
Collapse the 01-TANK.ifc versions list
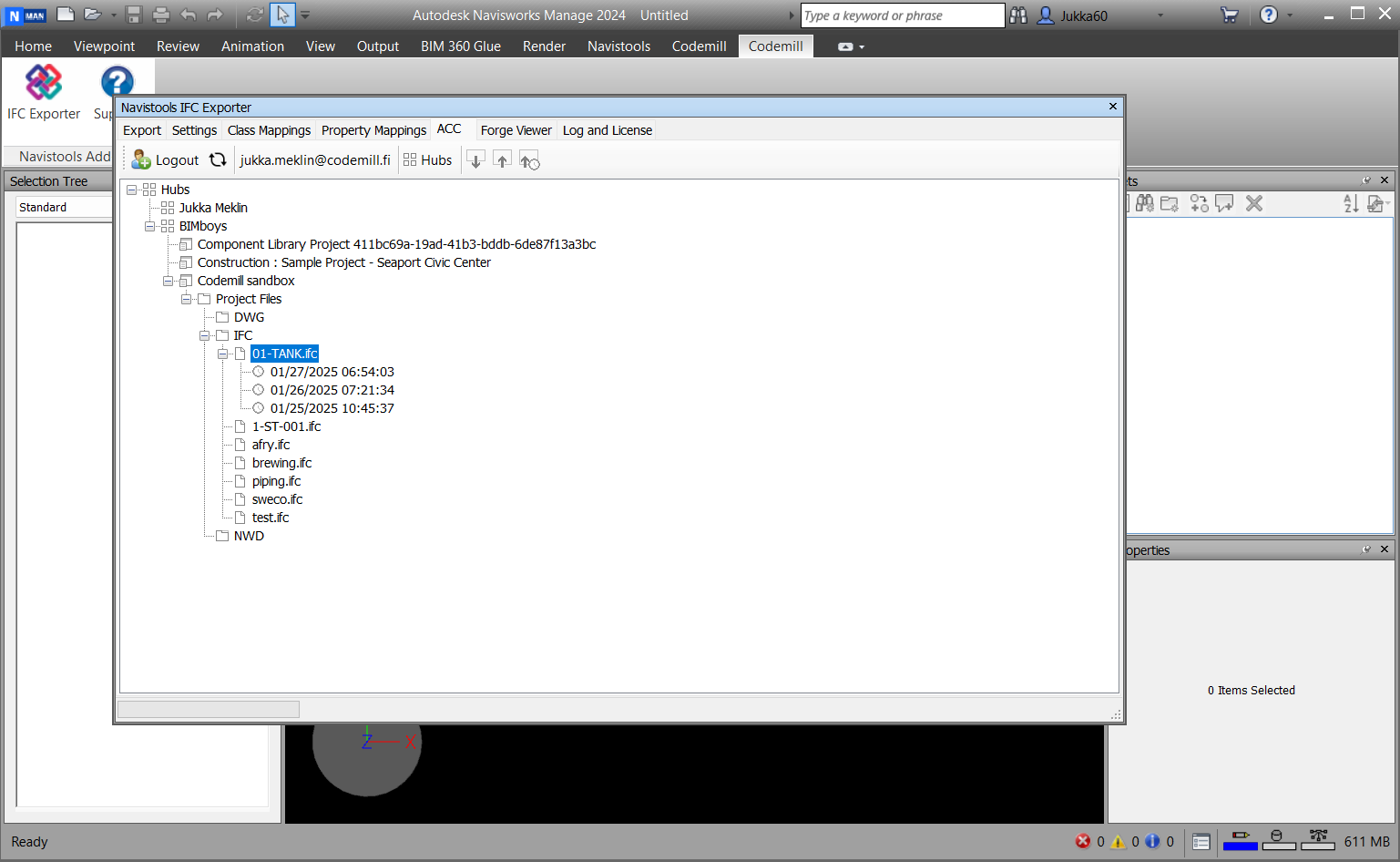tap(223, 354)
